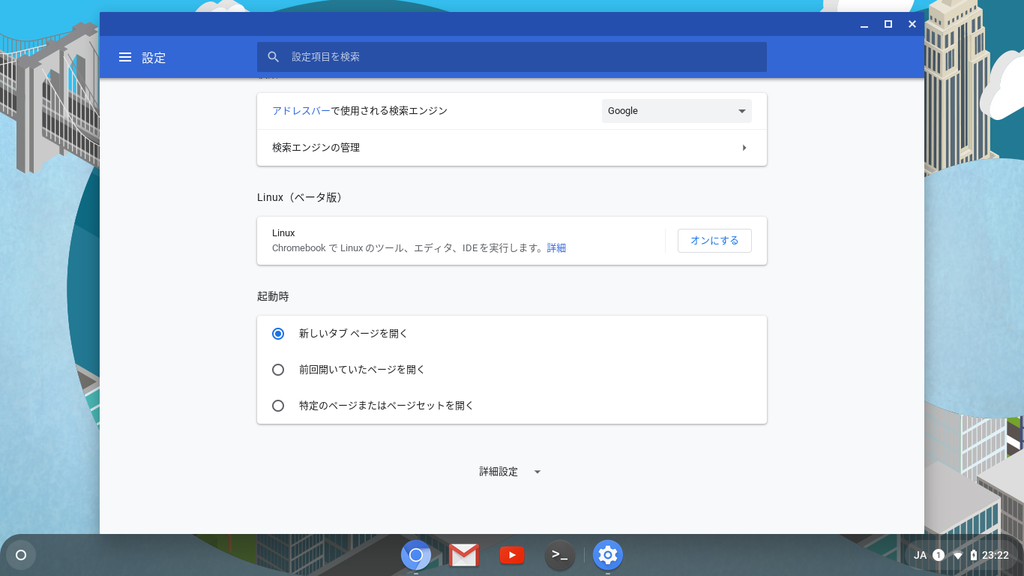Click the battery status icon
Viewport: 1024px width, 576px height.
(x=973, y=555)
